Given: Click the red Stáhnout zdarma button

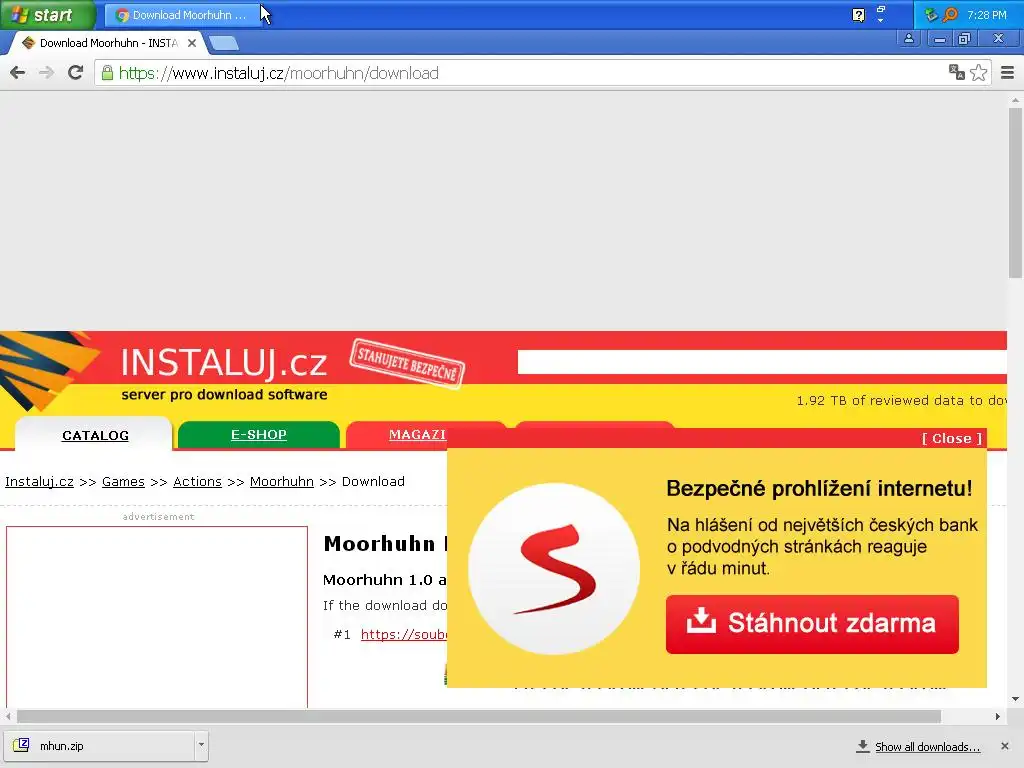Looking at the screenshot, I should (812, 624).
